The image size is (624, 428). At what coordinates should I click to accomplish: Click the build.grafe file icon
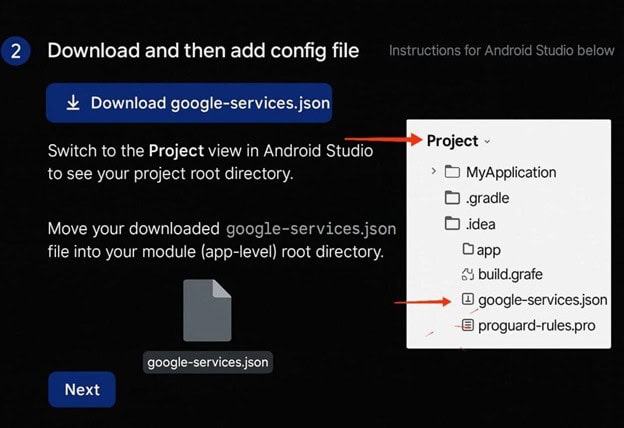pos(468,274)
